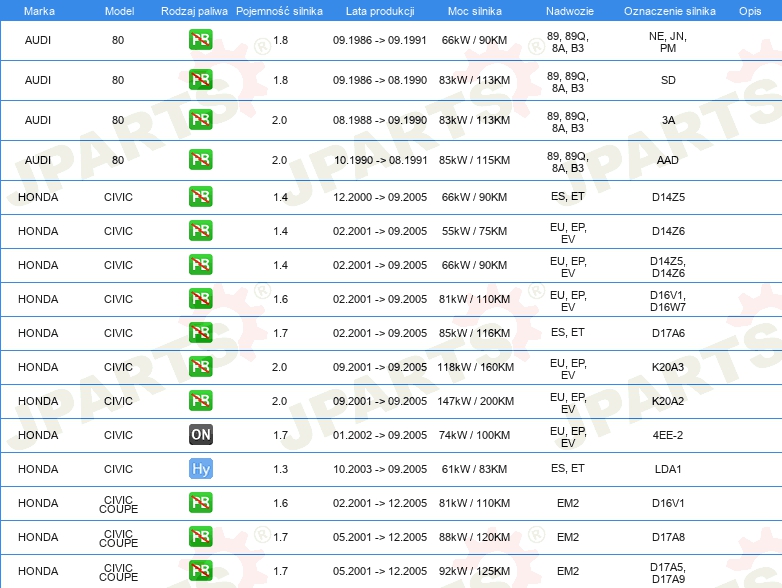
Task: Click production years 01.2002 -> 09.2005
Action: pos(380,435)
